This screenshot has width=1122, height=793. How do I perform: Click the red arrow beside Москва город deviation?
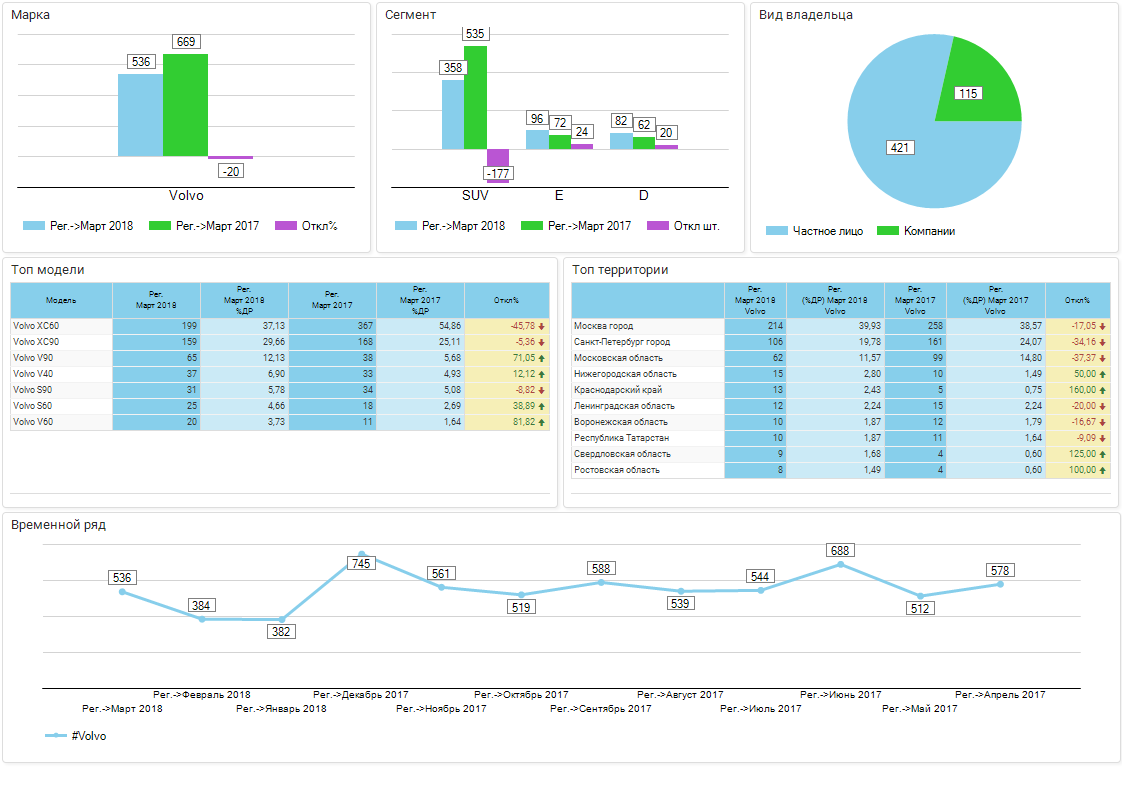click(1102, 326)
